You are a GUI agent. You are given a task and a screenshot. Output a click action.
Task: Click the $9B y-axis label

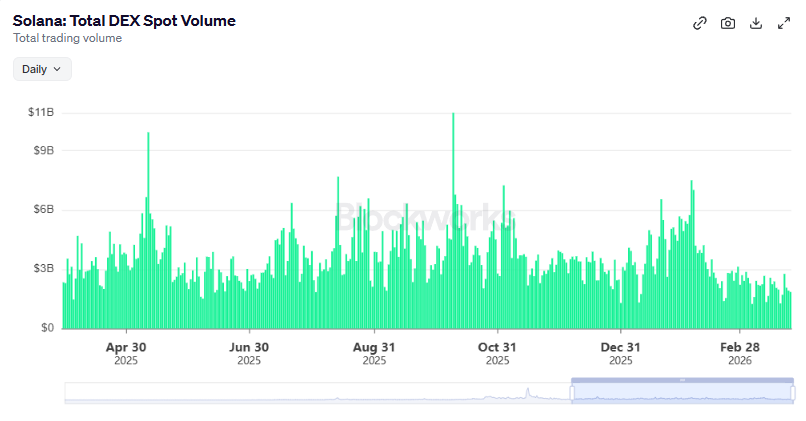[x=44, y=150]
